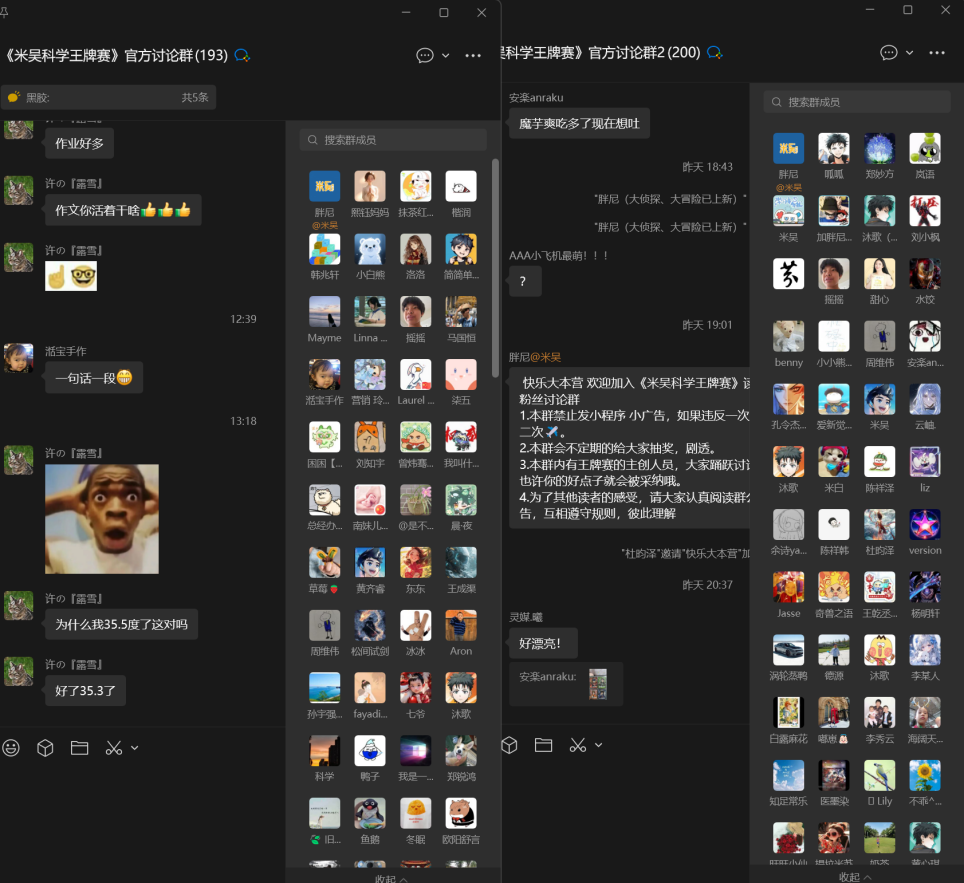Screen dimensions: 964x883
Task: Collapse the member list with 收起 in group 2 window
Action: tap(855, 876)
